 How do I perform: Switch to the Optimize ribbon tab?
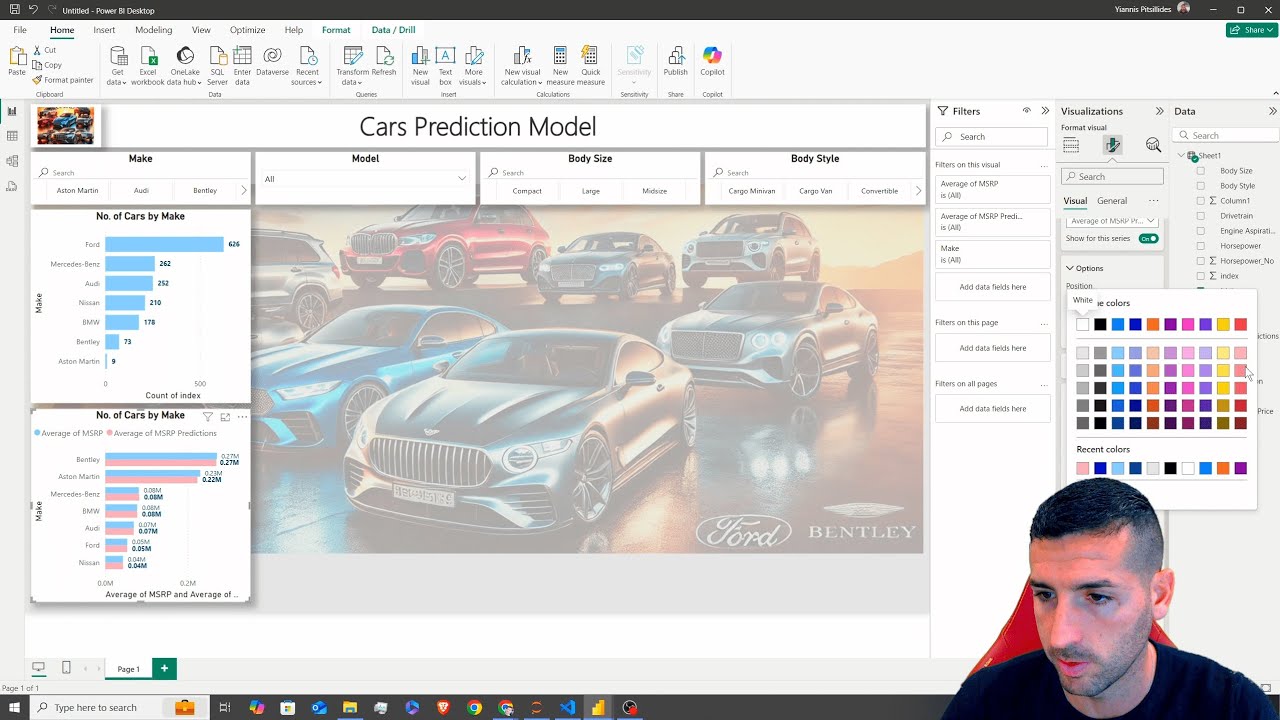pos(247,30)
